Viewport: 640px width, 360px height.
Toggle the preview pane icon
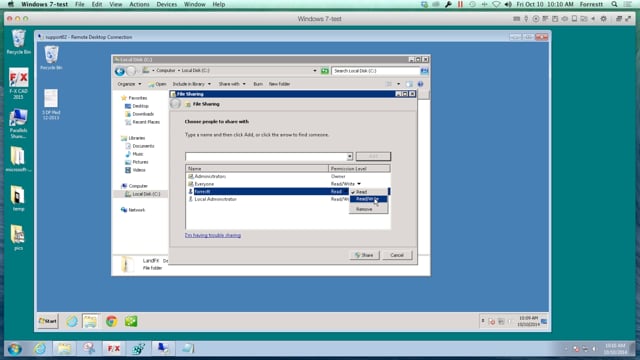coord(409,84)
